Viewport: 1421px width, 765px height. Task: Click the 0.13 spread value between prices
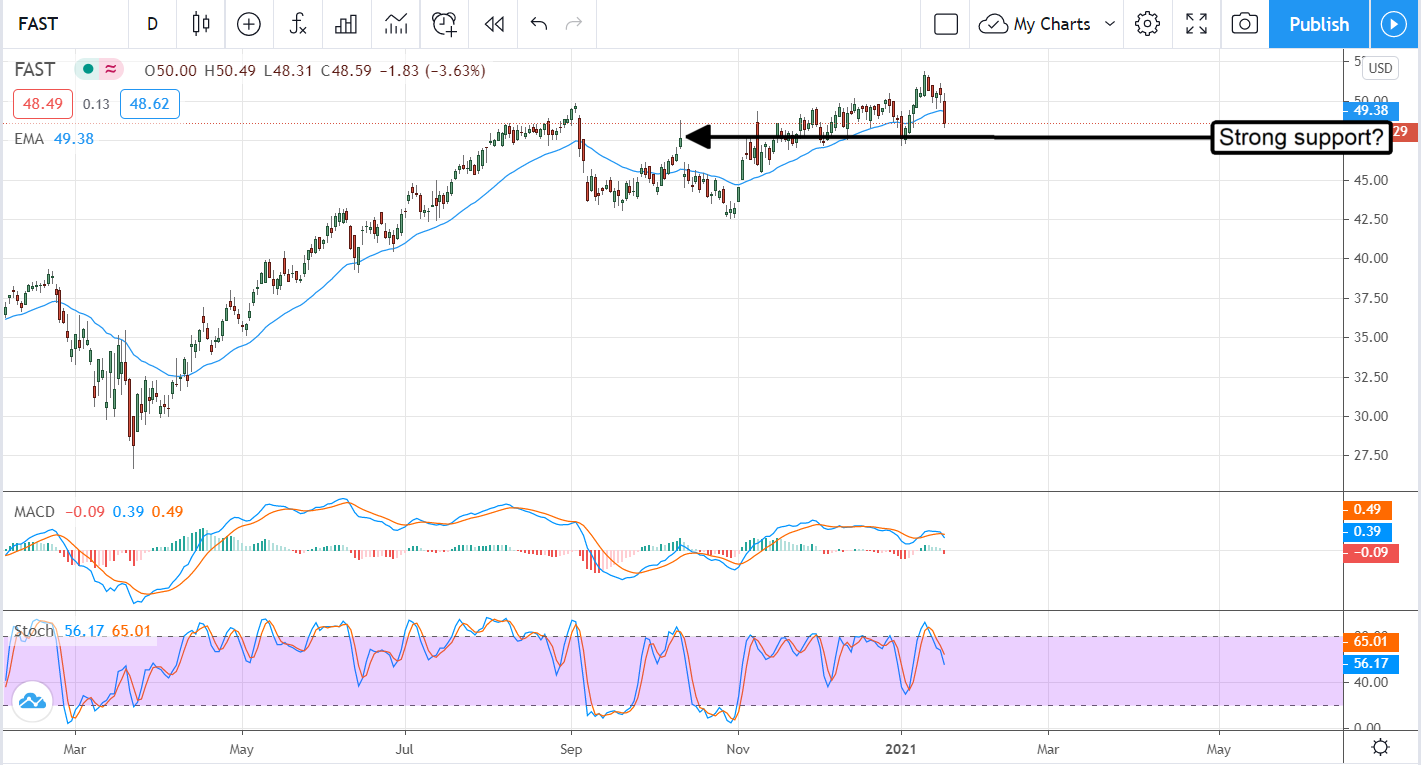[96, 103]
